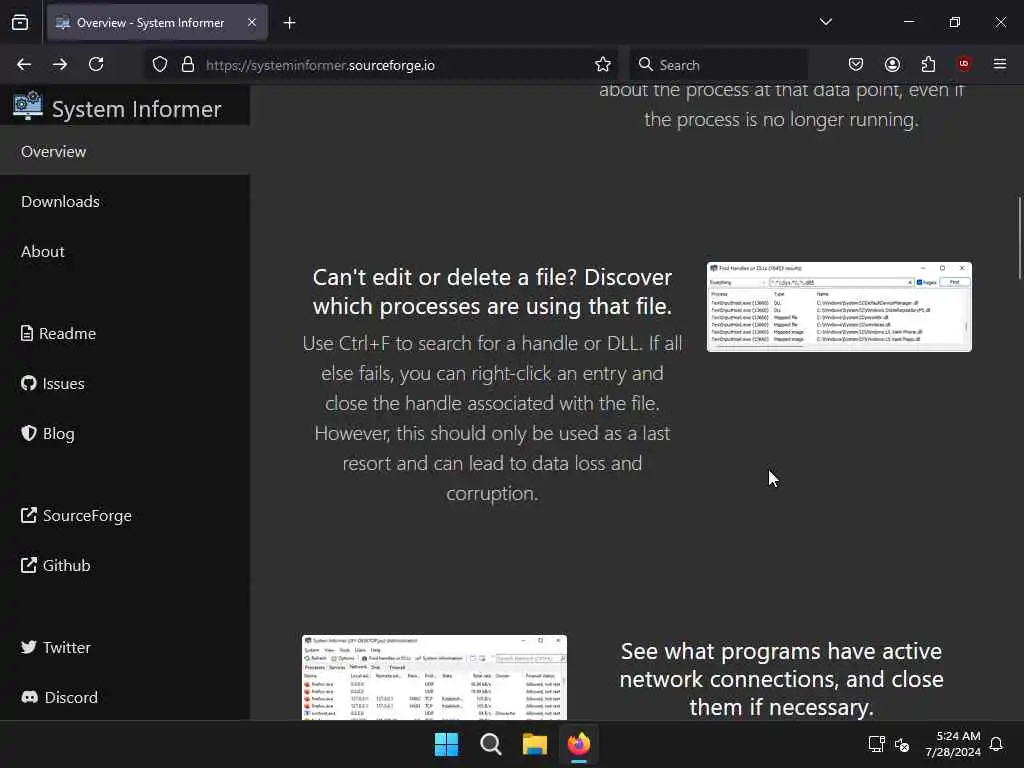Open the network connections screenshot thumbnail

tap(434, 677)
